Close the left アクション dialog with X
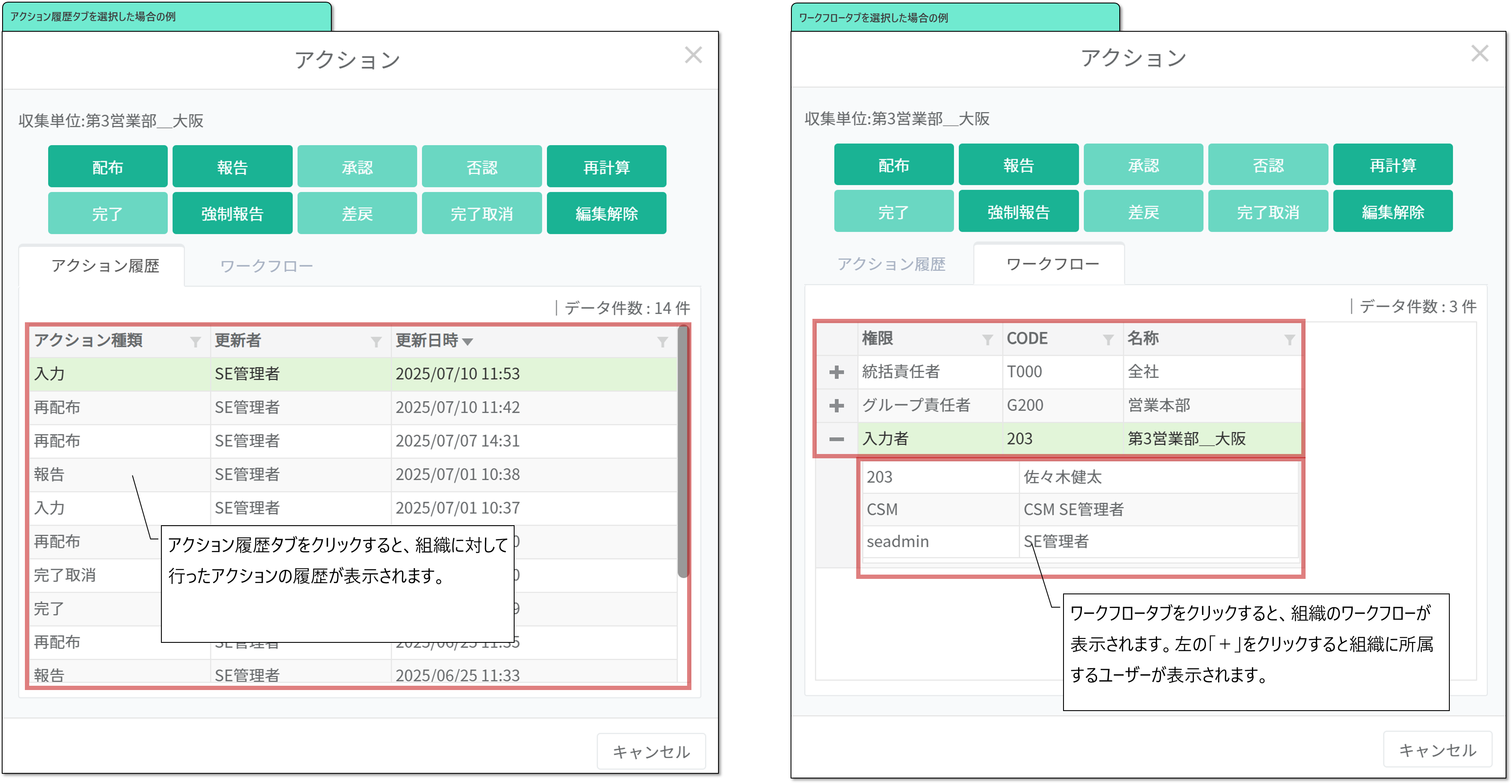1512x784 pixels. 693,55
